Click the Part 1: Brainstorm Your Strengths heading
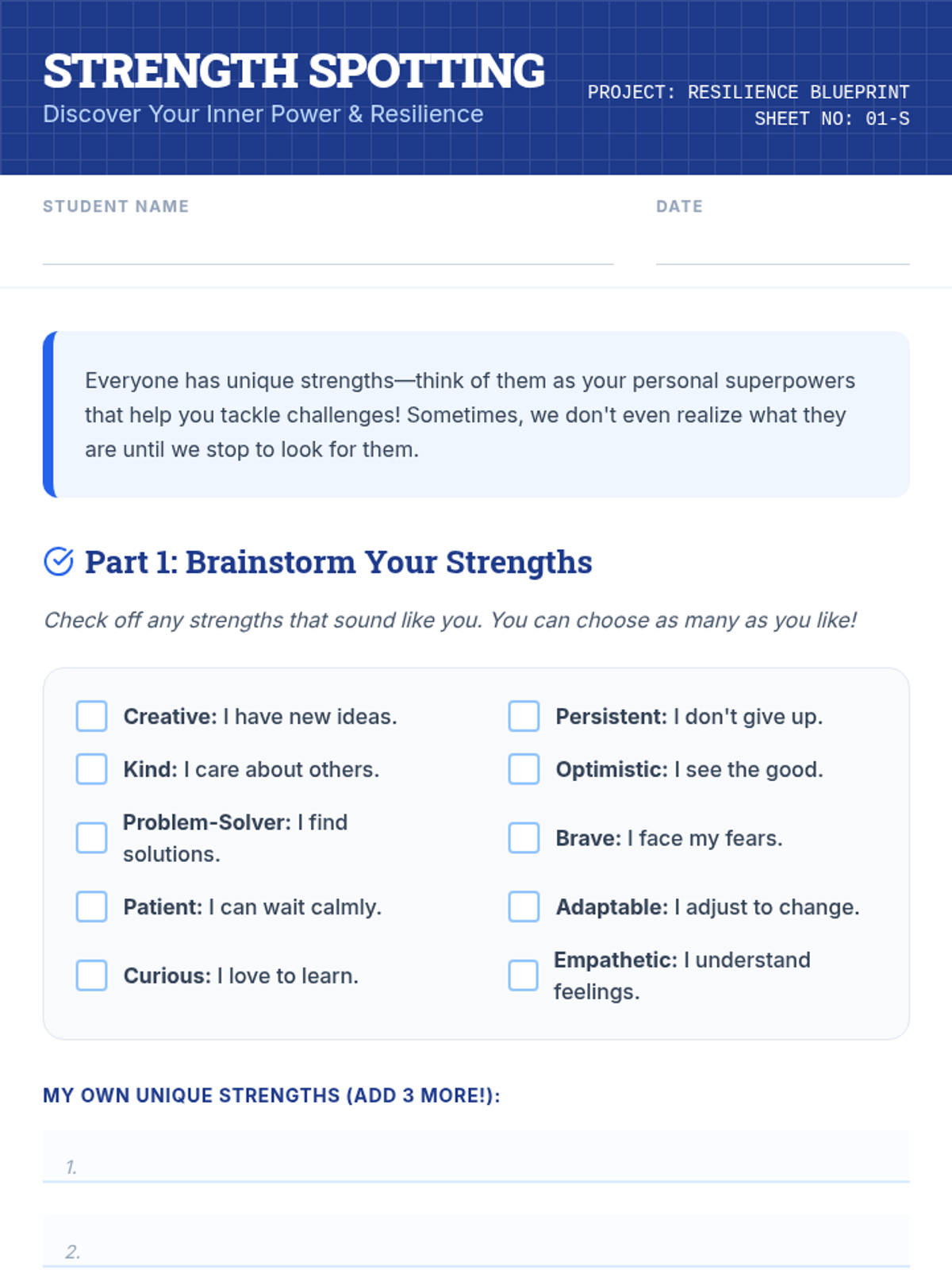Screen dimensions: 952x1270 tap(339, 562)
